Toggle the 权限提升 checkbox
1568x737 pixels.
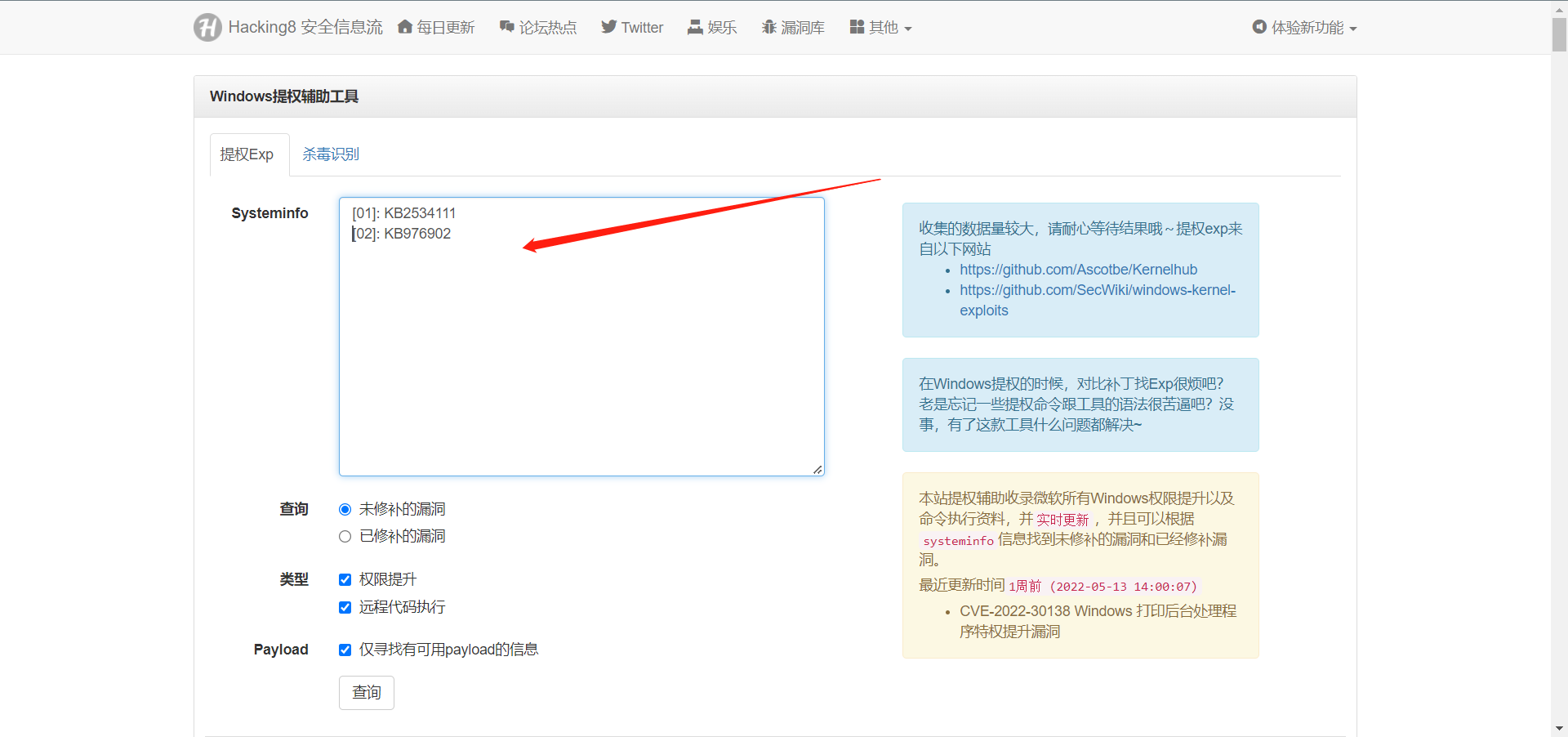click(x=345, y=580)
